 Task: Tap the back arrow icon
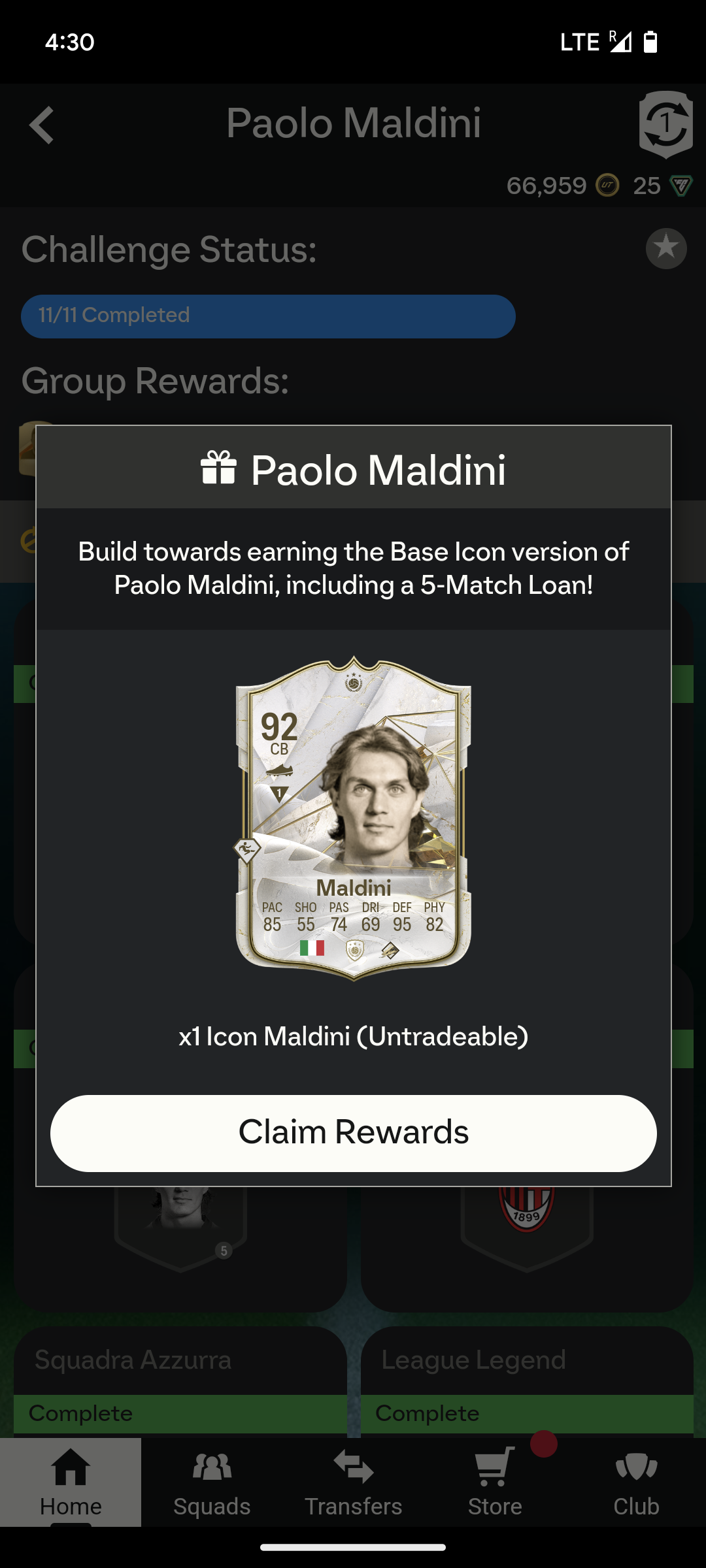tap(42, 125)
